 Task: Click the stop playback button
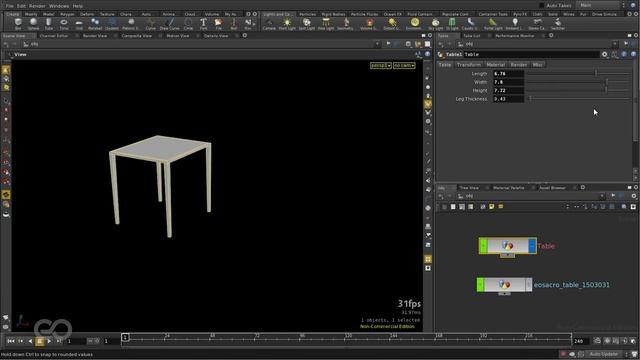coord(40,341)
